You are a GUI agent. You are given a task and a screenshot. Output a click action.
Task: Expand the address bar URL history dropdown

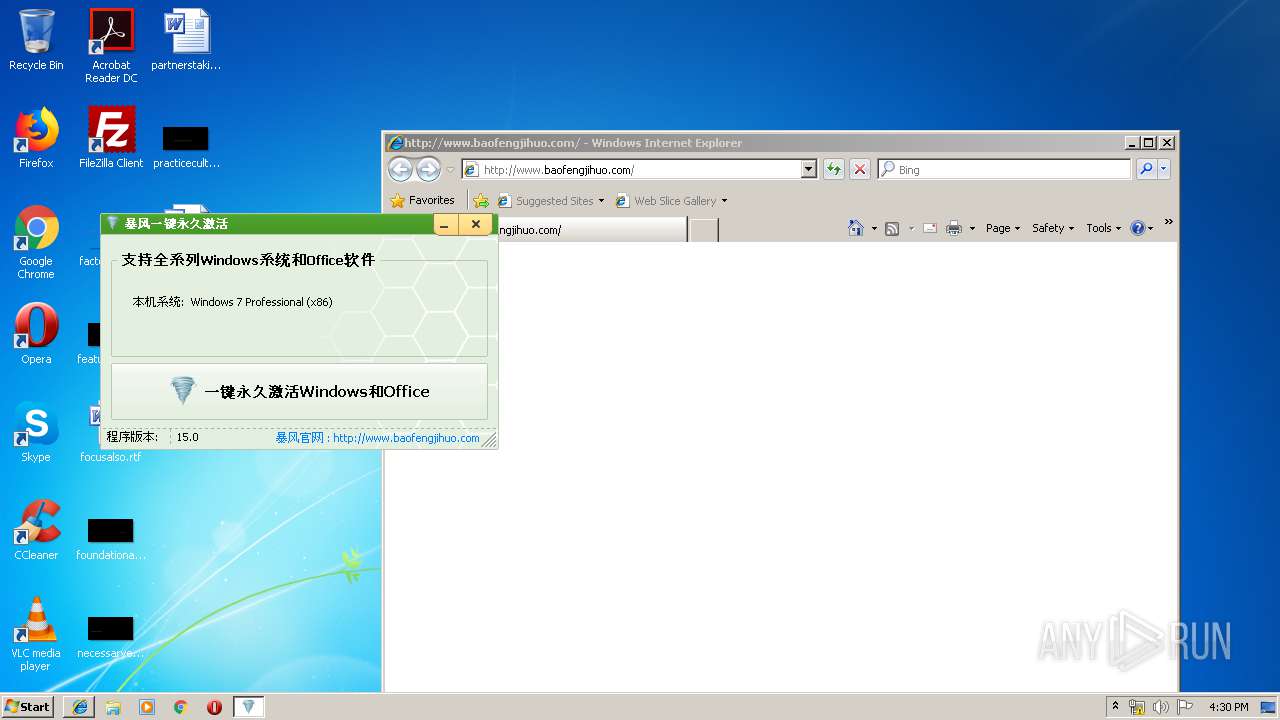pyautogui.click(x=809, y=170)
